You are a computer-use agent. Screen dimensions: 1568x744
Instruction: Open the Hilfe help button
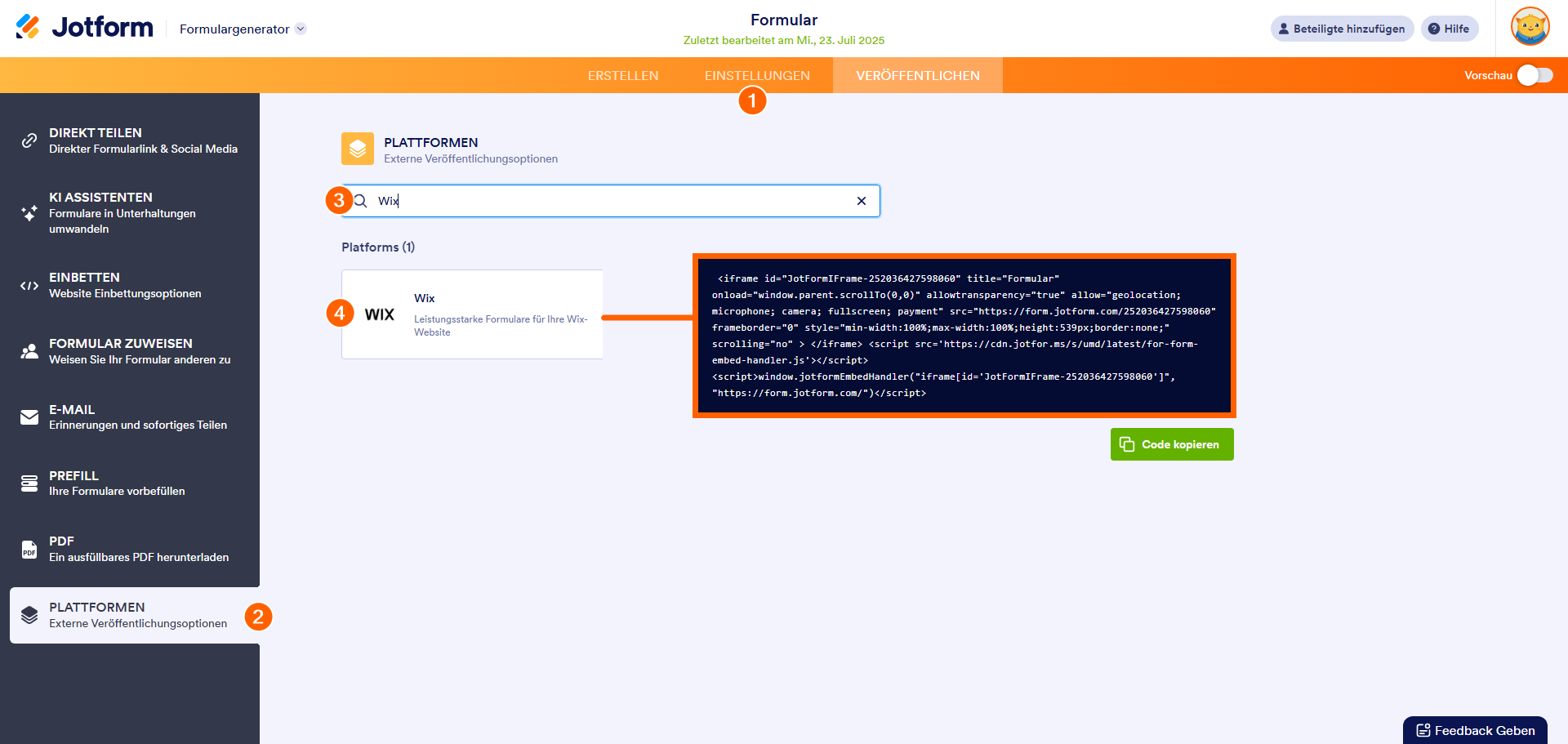click(x=1450, y=29)
